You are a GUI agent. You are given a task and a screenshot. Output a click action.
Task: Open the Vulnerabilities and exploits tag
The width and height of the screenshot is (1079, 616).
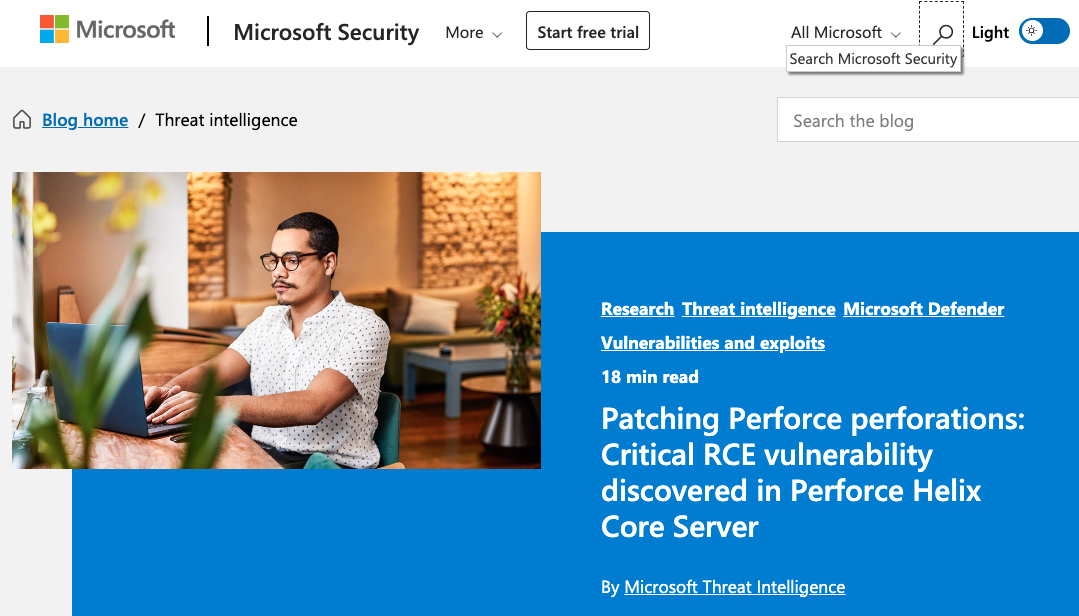[712, 343]
